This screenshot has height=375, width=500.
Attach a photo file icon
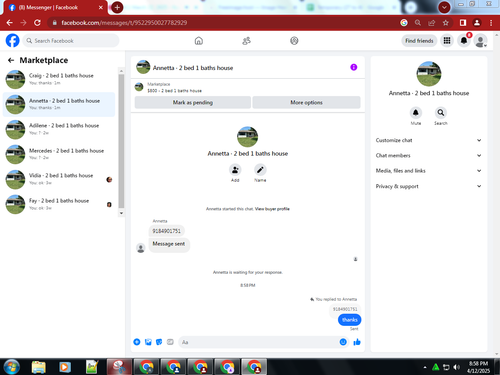pos(148,342)
